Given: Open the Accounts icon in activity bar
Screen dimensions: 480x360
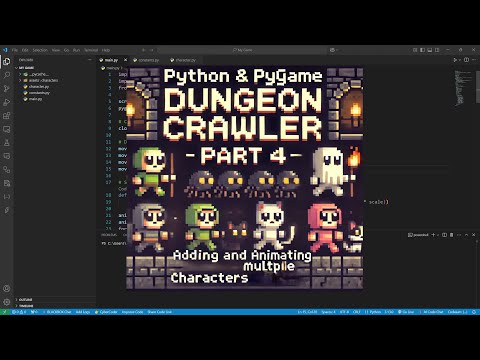Looking at the screenshot, I should point(7,288).
